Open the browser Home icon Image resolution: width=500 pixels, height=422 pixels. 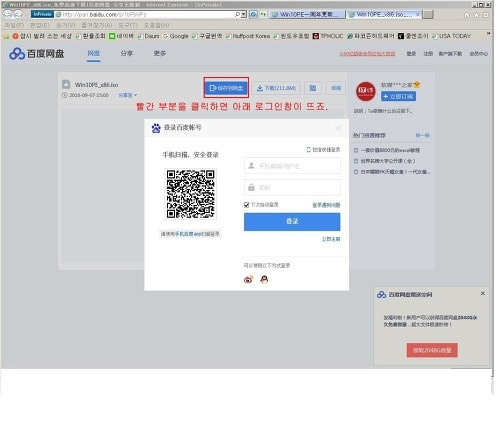pos(467,15)
